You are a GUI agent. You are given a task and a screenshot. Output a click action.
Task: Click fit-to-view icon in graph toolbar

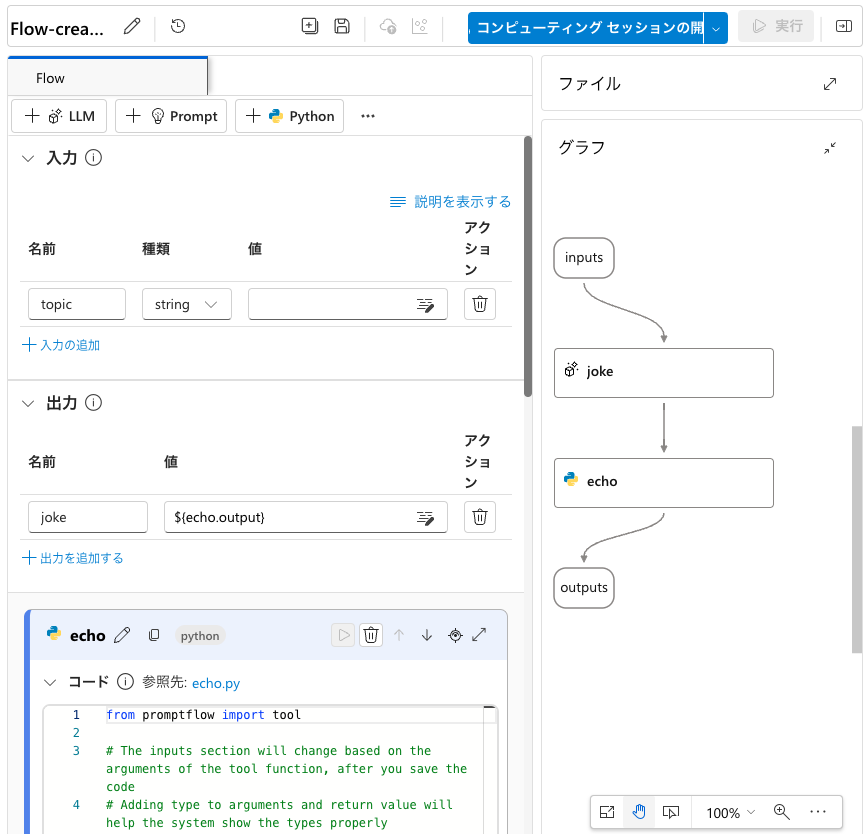(x=607, y=812)
